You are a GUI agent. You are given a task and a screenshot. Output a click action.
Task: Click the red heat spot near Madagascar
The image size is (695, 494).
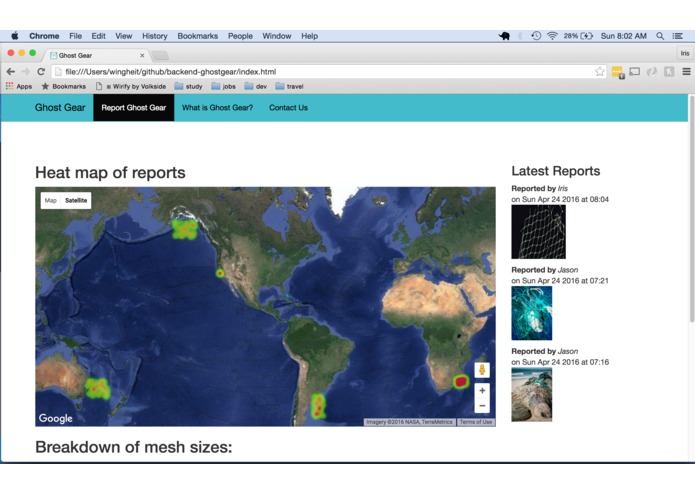coord(461,381)
